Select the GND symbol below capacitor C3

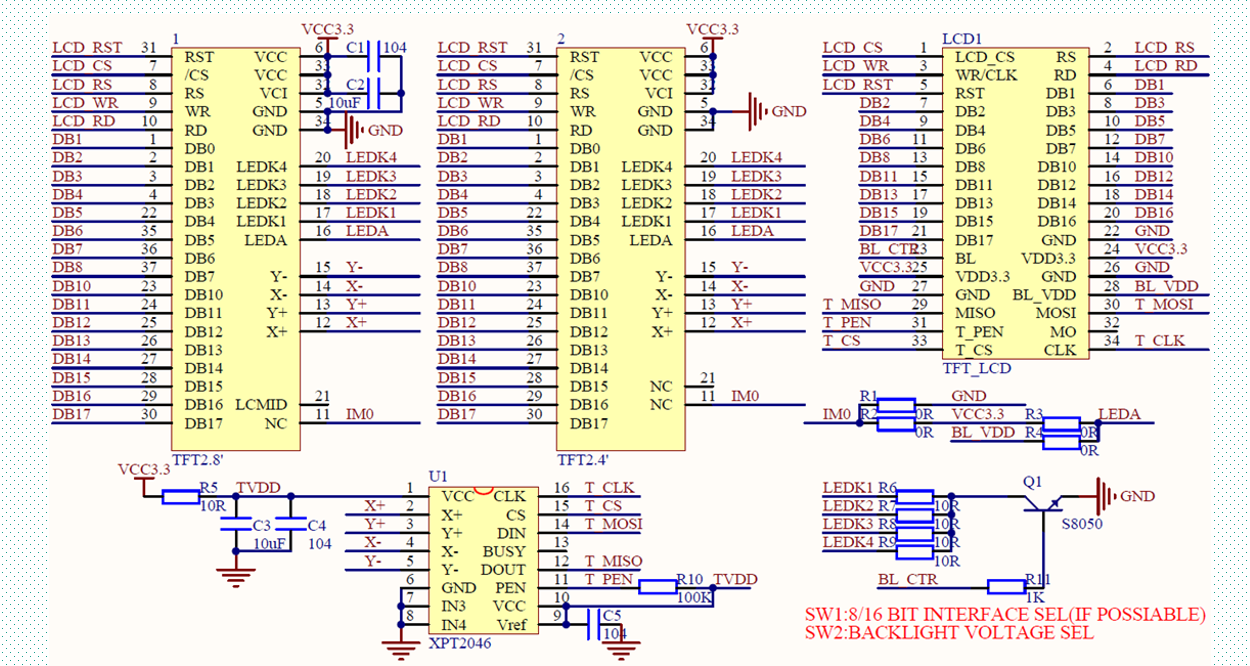236,575
